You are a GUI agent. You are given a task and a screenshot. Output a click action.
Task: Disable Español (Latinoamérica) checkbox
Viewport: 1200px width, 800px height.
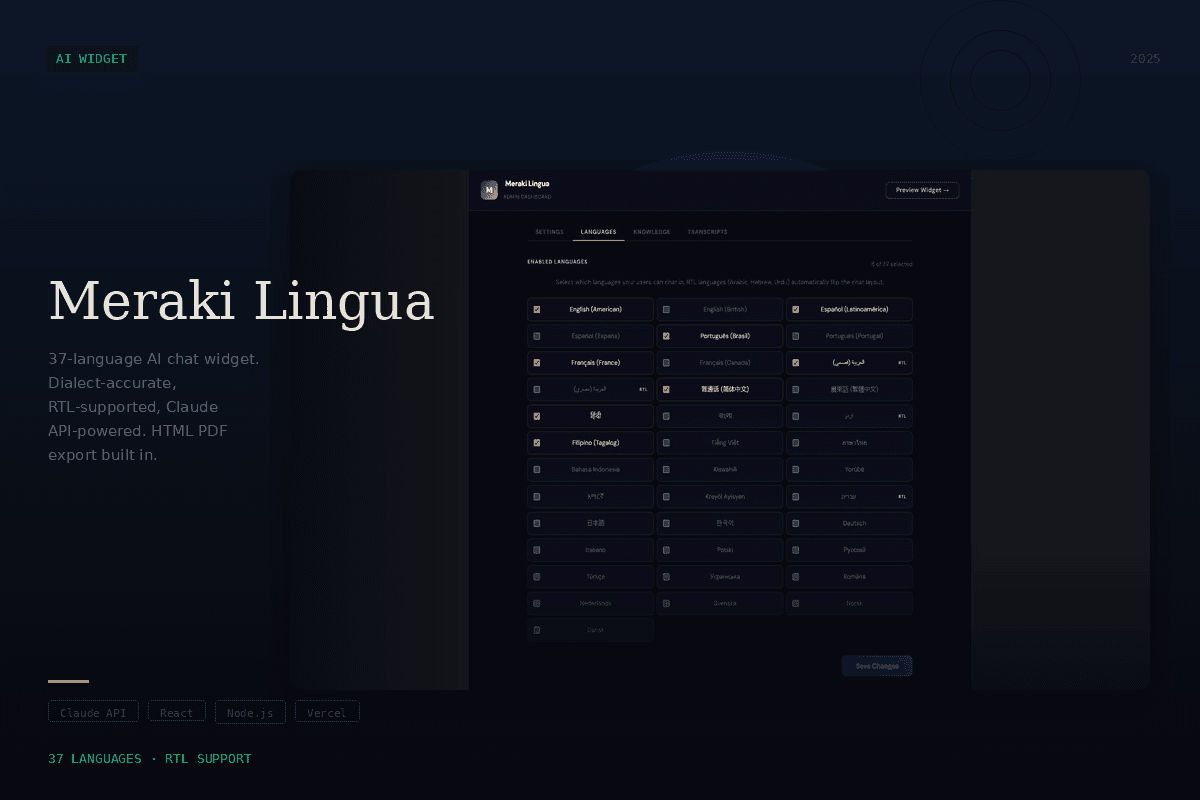point(795,310)
